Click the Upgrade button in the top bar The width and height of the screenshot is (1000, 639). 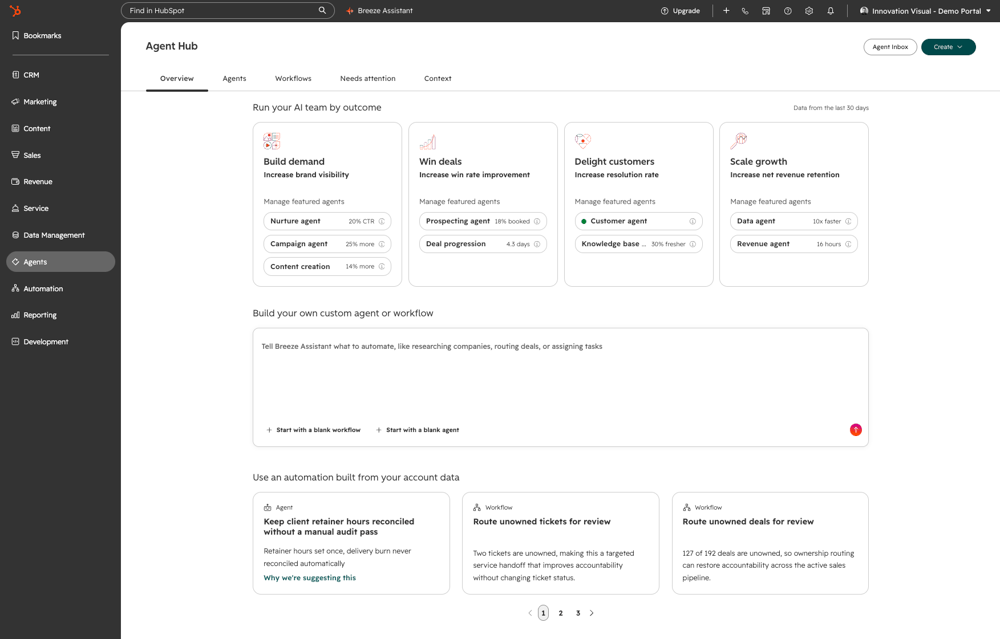tap(680, 11)
